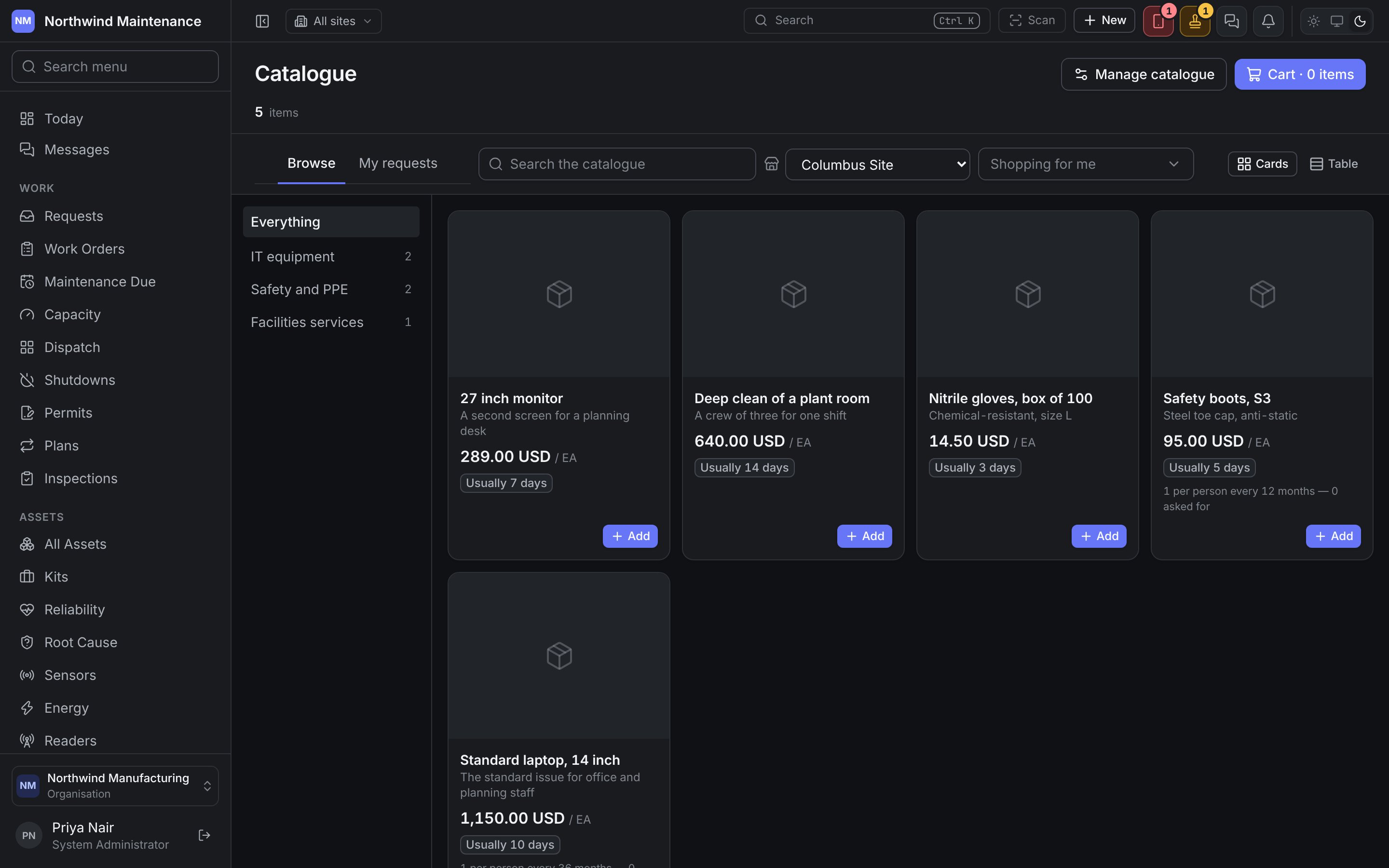Switch to light theme sun icon
1389x868 pixels.
point(1313,21)
